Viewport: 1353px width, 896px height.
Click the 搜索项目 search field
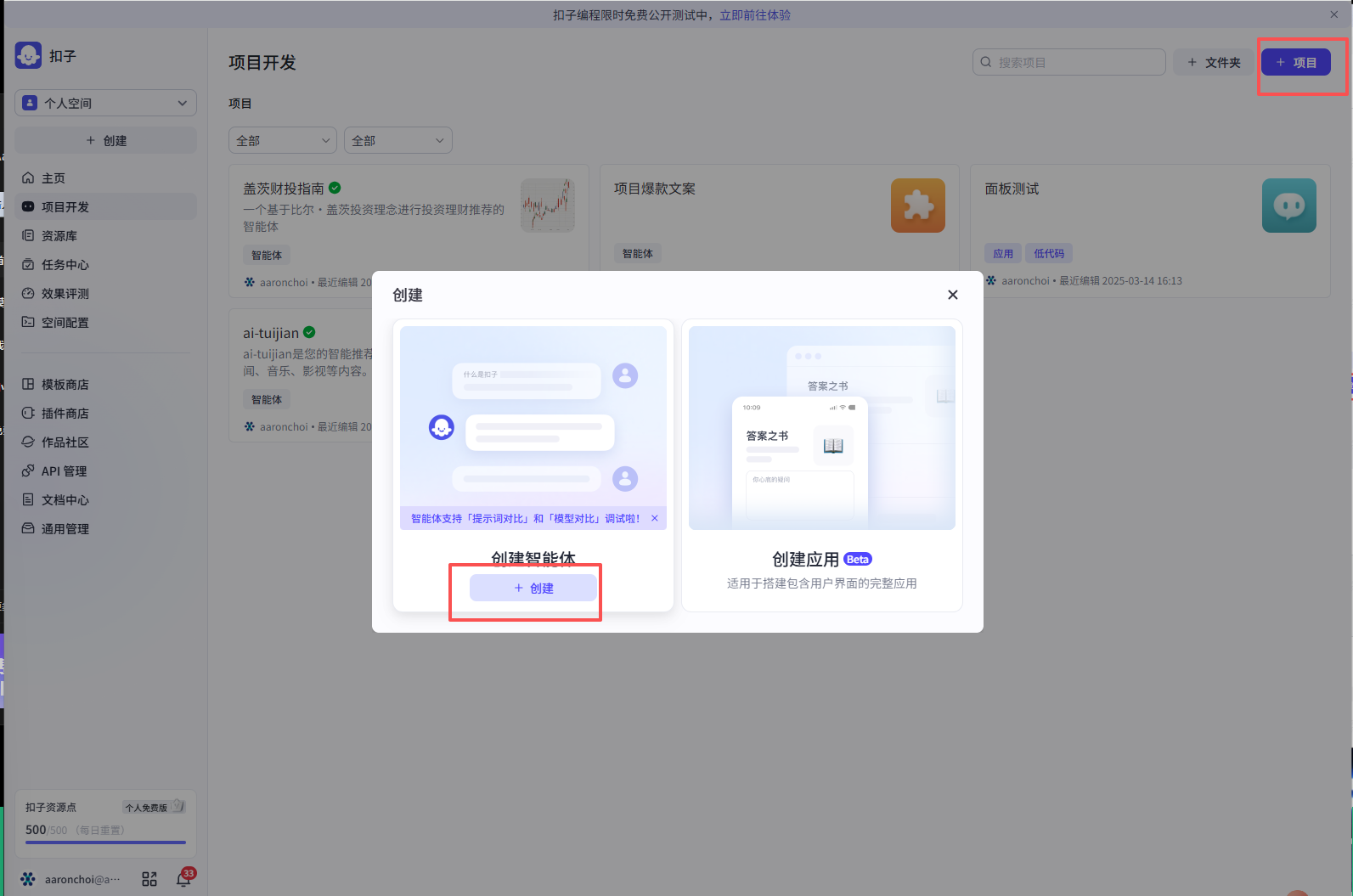(x=1068, y=62)
